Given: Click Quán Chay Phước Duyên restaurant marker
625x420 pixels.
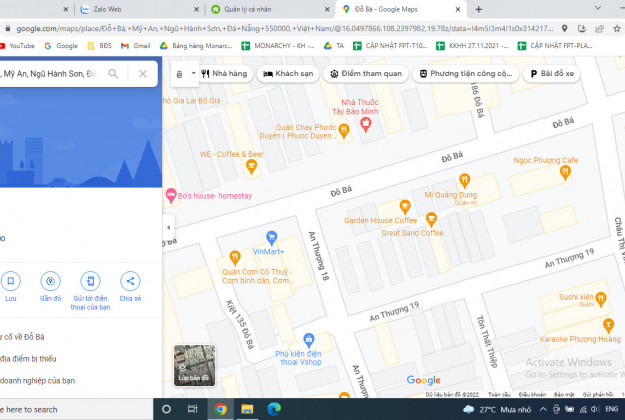Looking at the screenshot, I should pos(344,131).
